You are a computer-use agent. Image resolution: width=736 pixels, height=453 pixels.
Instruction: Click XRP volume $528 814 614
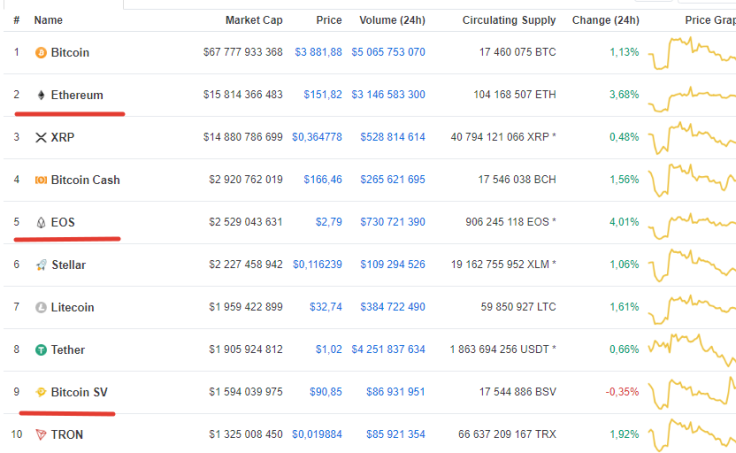(x=393, y=137)
